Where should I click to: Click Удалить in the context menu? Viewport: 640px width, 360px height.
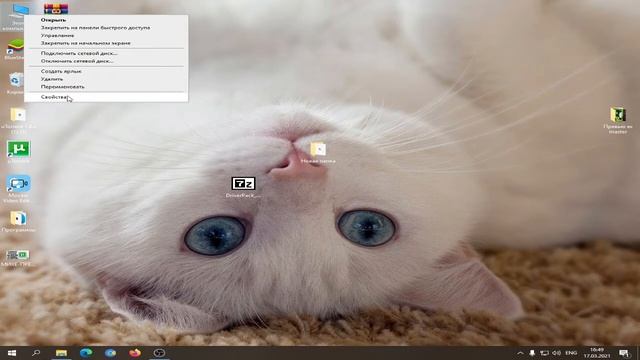52,79
